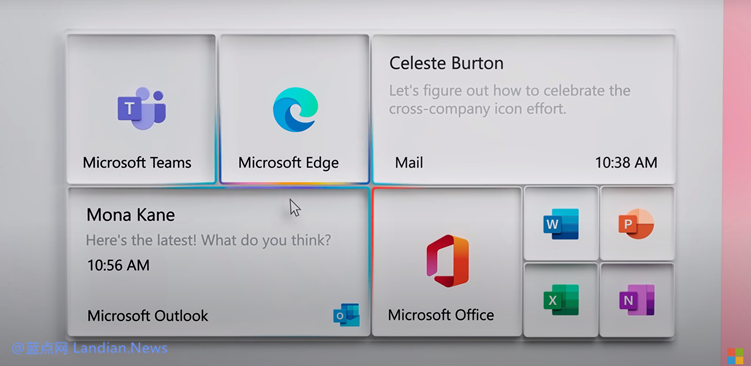The width and height of the screenshot is (751, 366).
Task: Click the Microsoft Outlook label text
Action: [x=148, y=316]
